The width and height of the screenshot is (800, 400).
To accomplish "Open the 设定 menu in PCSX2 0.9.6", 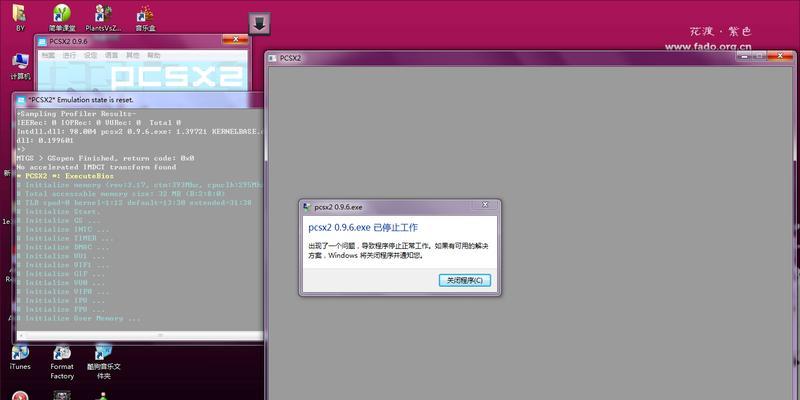I will pos(90,55).
